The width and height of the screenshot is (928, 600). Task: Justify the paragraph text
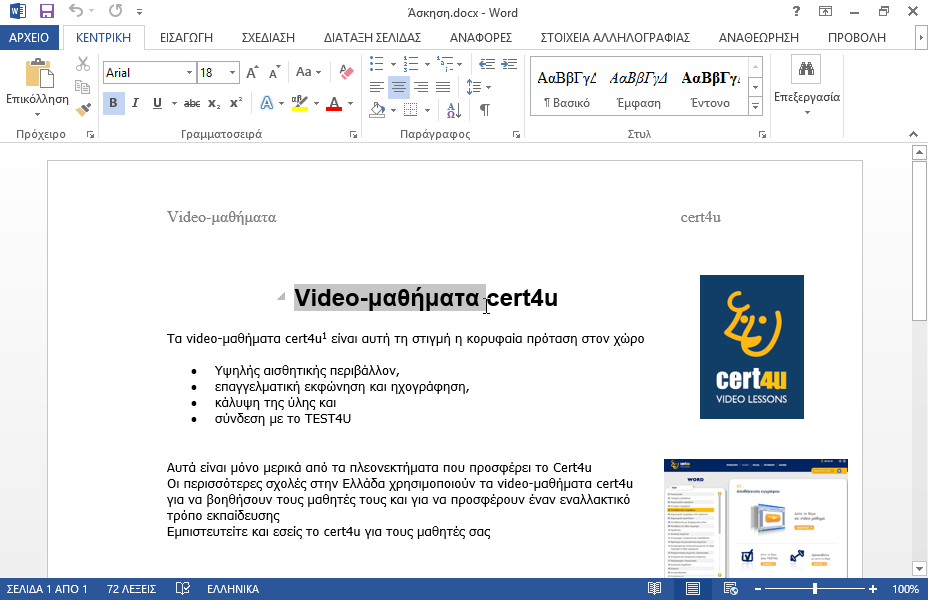click(x=443, y=88)
